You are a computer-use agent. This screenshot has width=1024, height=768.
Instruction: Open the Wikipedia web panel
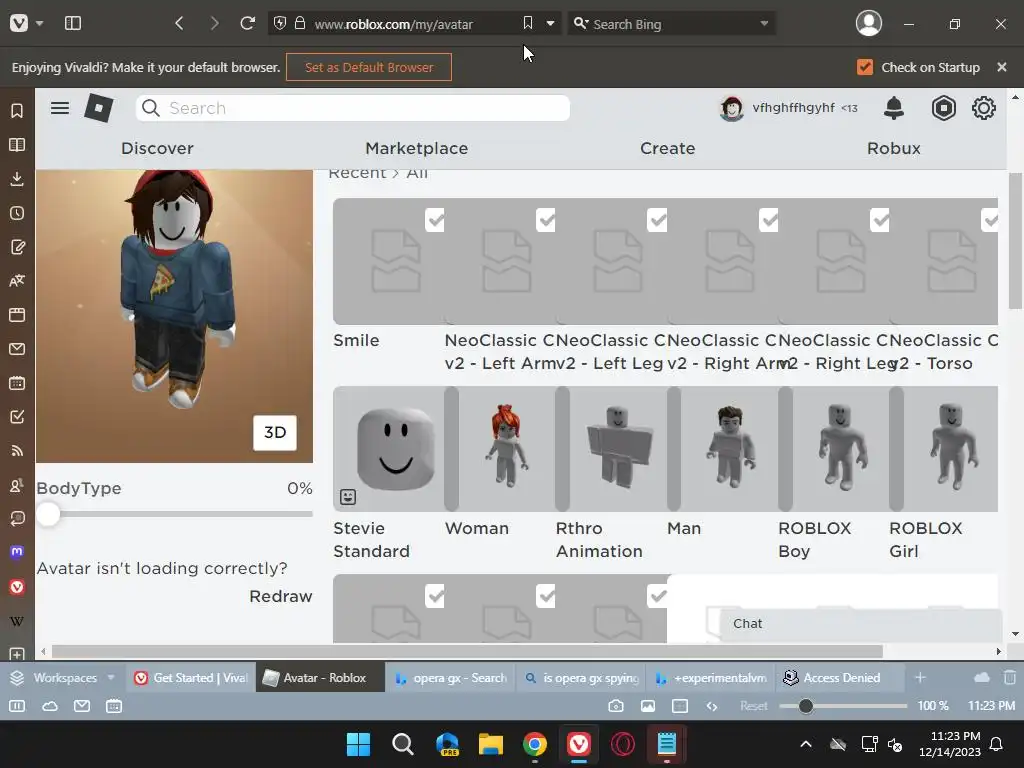click(17, 620)
